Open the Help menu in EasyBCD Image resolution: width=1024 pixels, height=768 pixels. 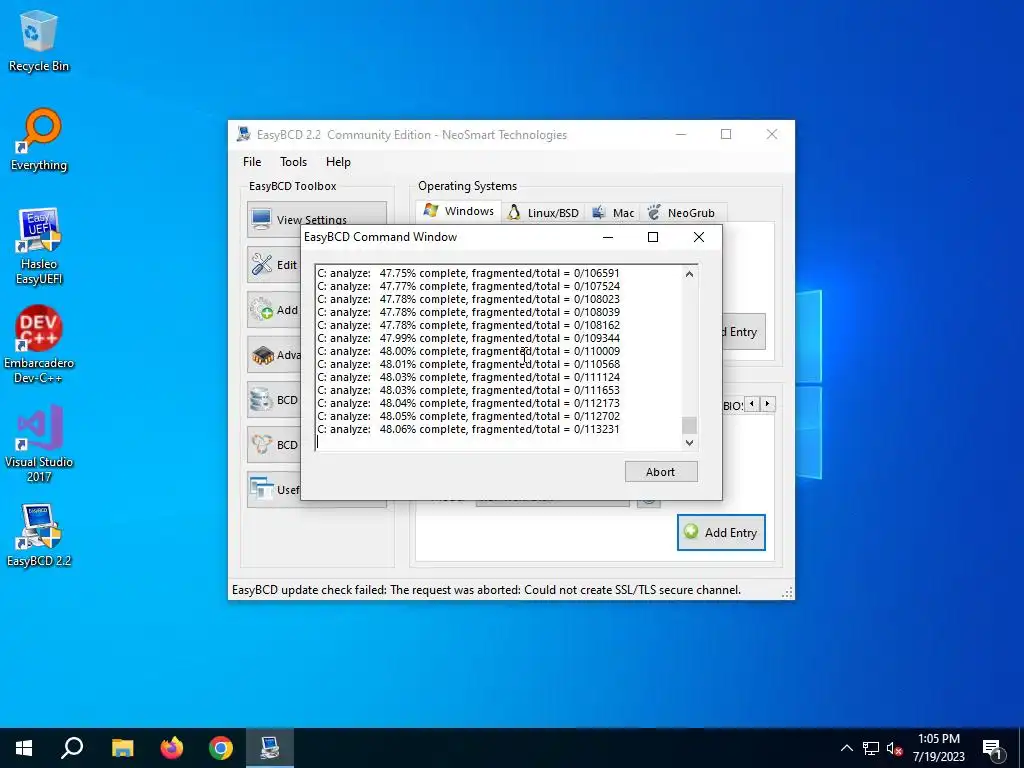(338, 162)
